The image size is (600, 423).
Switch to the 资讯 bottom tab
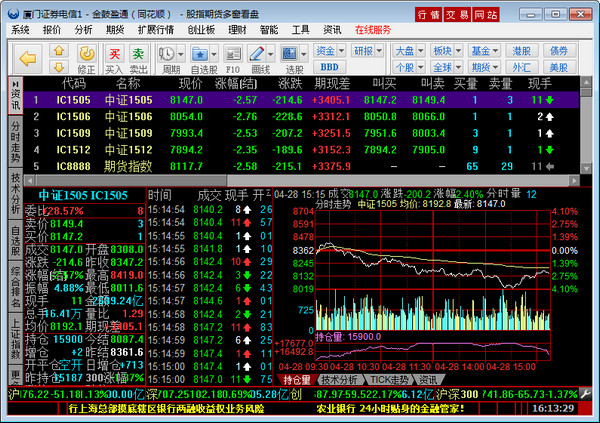click(427, 380)
